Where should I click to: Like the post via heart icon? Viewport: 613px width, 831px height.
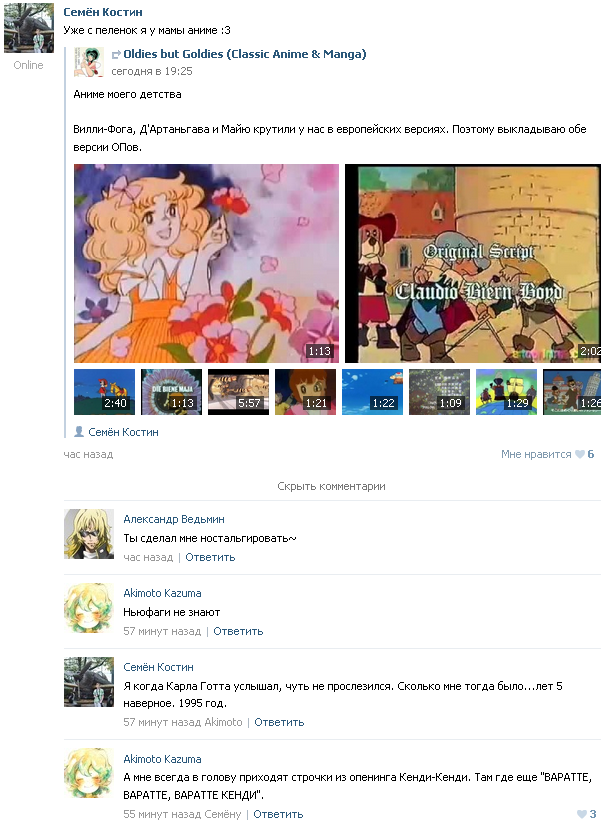click(x=580, y=454)
